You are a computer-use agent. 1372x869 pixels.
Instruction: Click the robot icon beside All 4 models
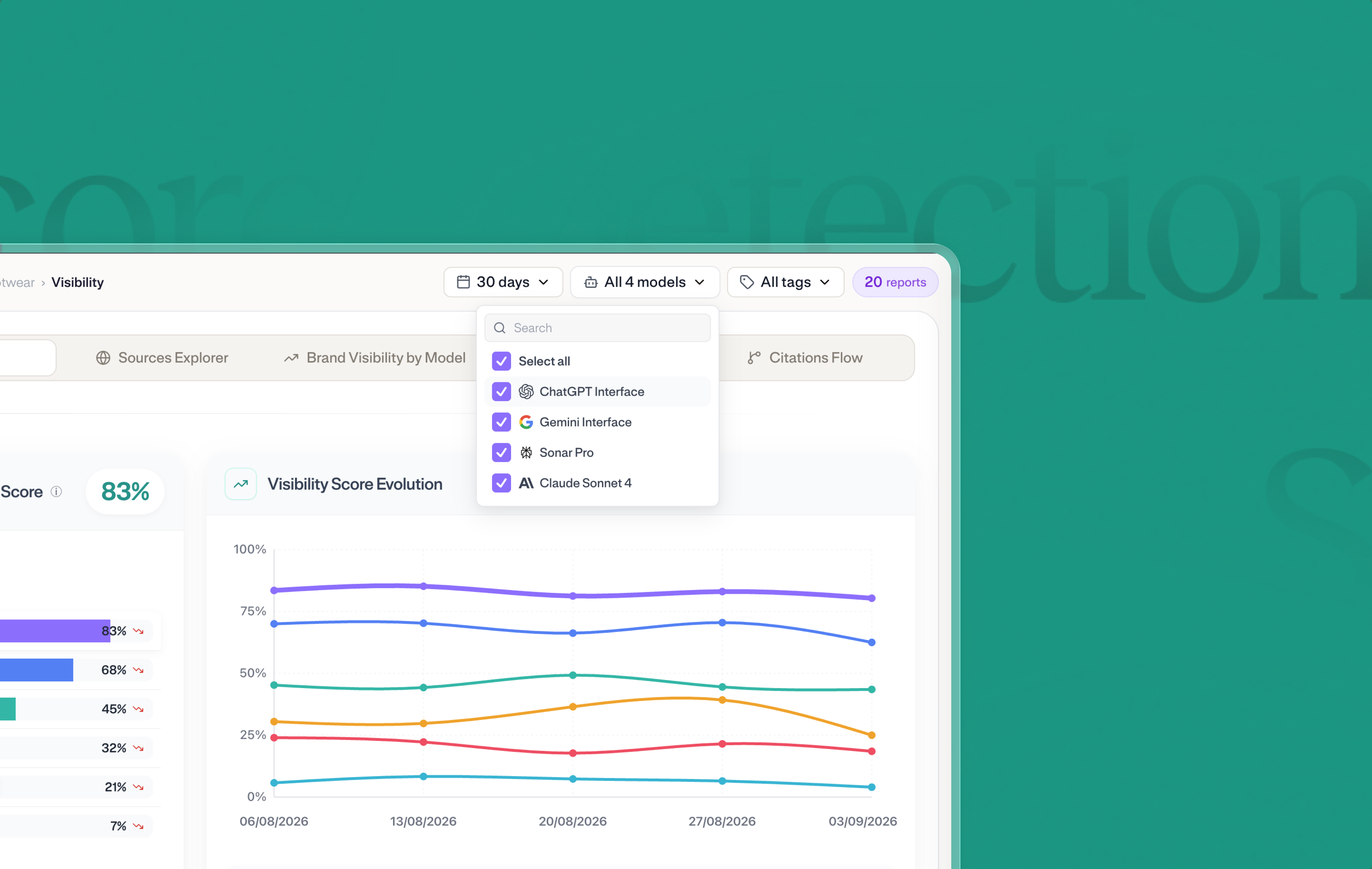(591, 282)
